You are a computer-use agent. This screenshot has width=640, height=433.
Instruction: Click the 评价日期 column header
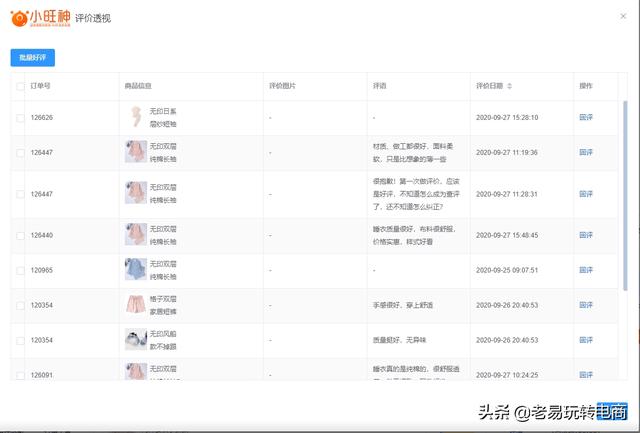[x=489, y=86]
